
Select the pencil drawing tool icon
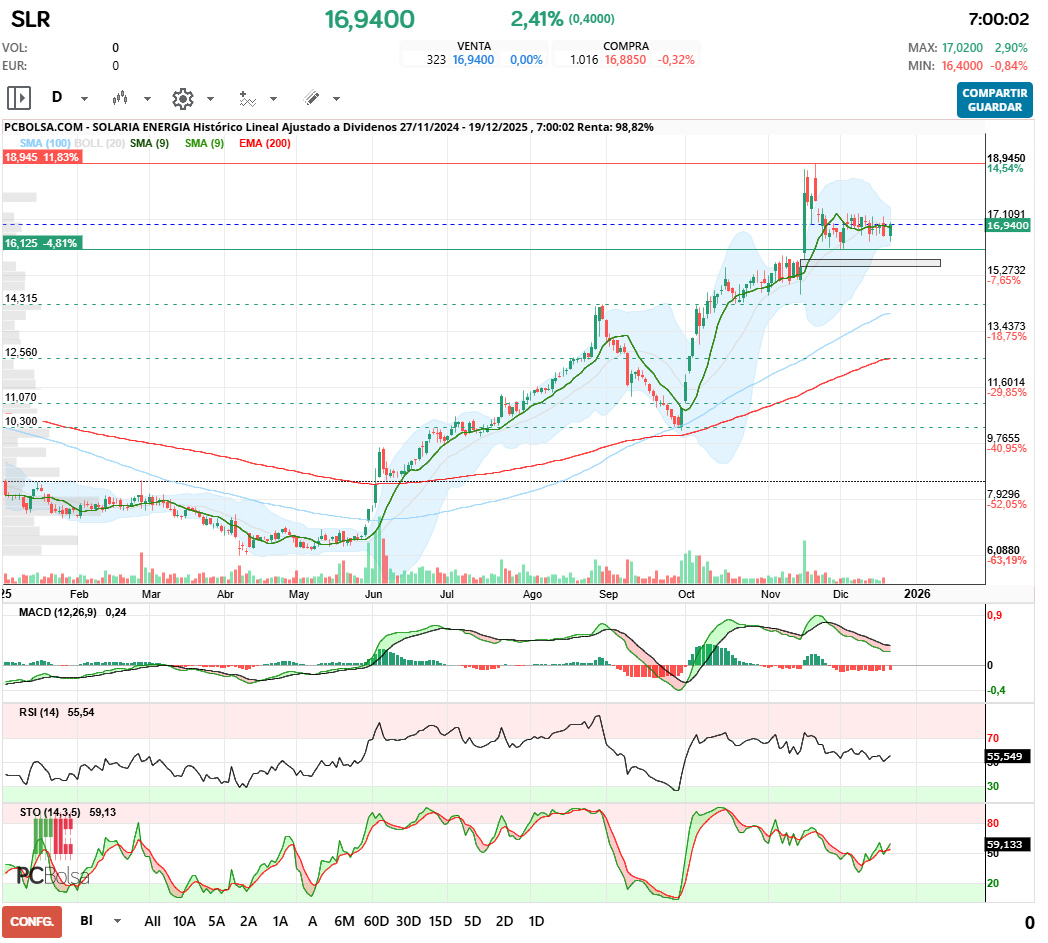311,98
